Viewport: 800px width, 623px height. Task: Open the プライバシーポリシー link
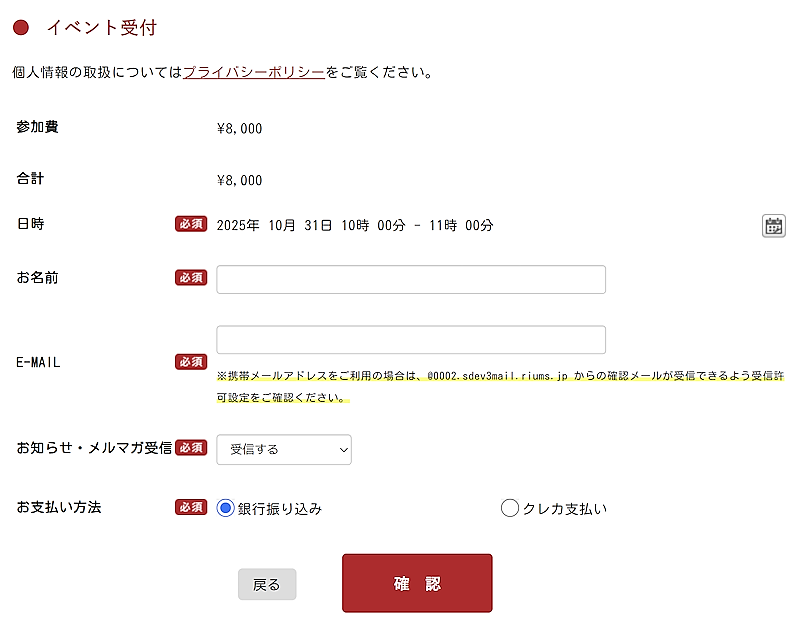254,72
